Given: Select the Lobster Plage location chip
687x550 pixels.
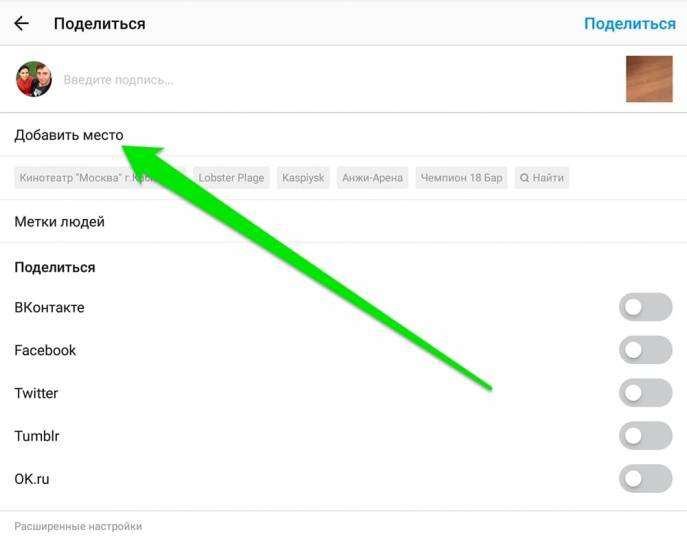Looking at the screenshot, I should [x=231, y=178].
